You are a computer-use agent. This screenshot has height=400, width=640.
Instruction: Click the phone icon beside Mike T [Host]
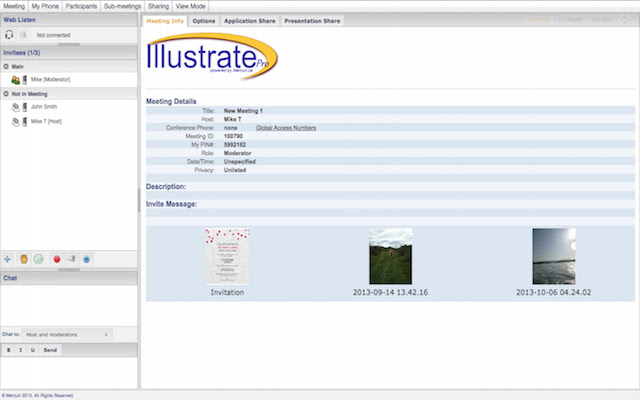tap(24, 122)
